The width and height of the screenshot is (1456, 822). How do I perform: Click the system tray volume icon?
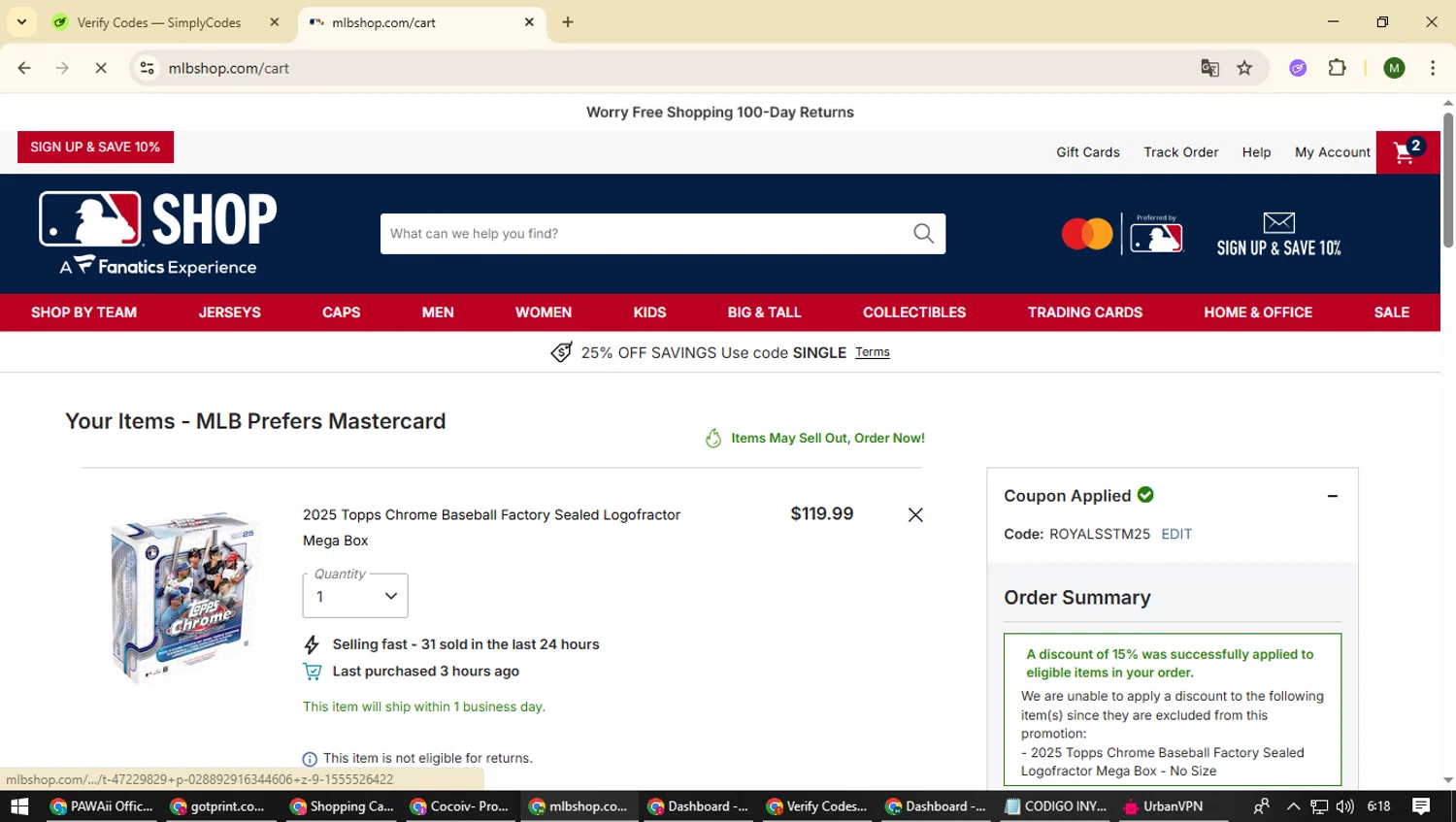pos(1344,806)
